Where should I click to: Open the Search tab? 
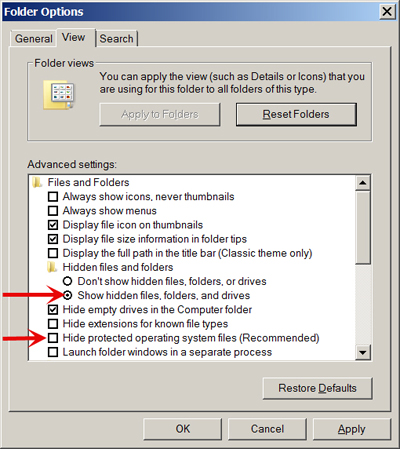point(117,39)
